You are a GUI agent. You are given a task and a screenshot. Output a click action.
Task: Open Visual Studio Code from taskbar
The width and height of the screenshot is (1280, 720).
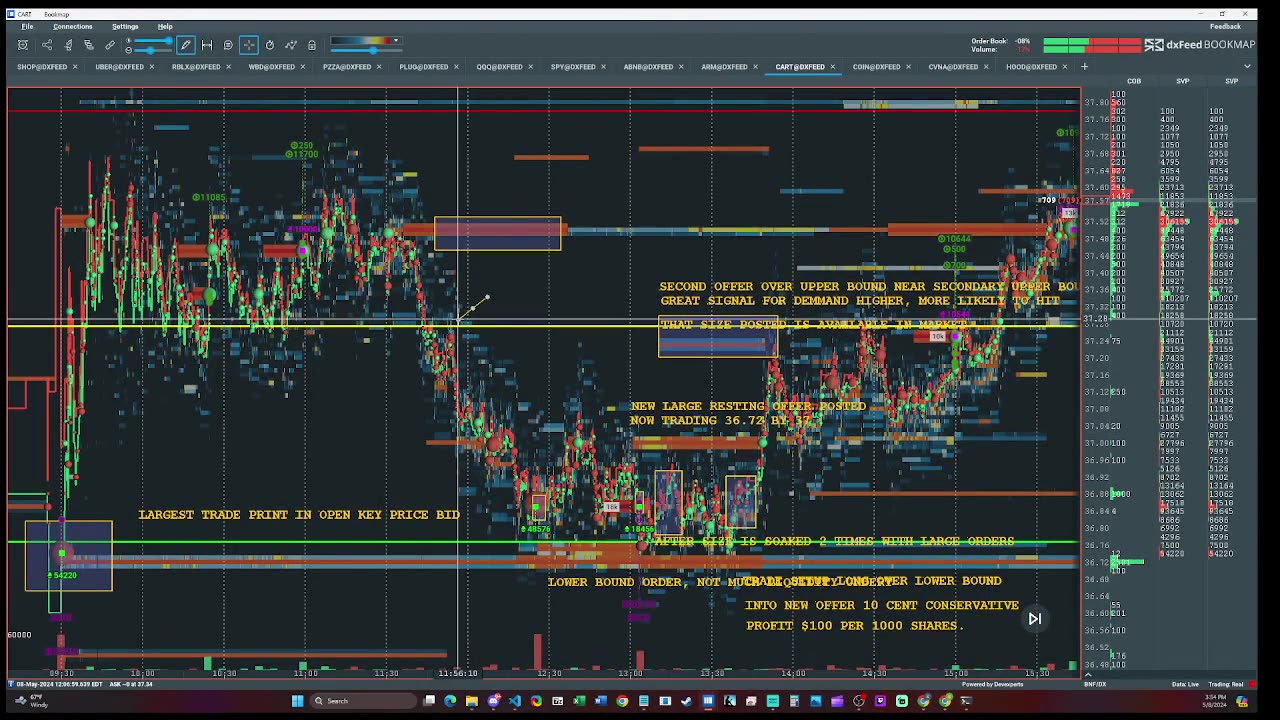pos(514,701)
